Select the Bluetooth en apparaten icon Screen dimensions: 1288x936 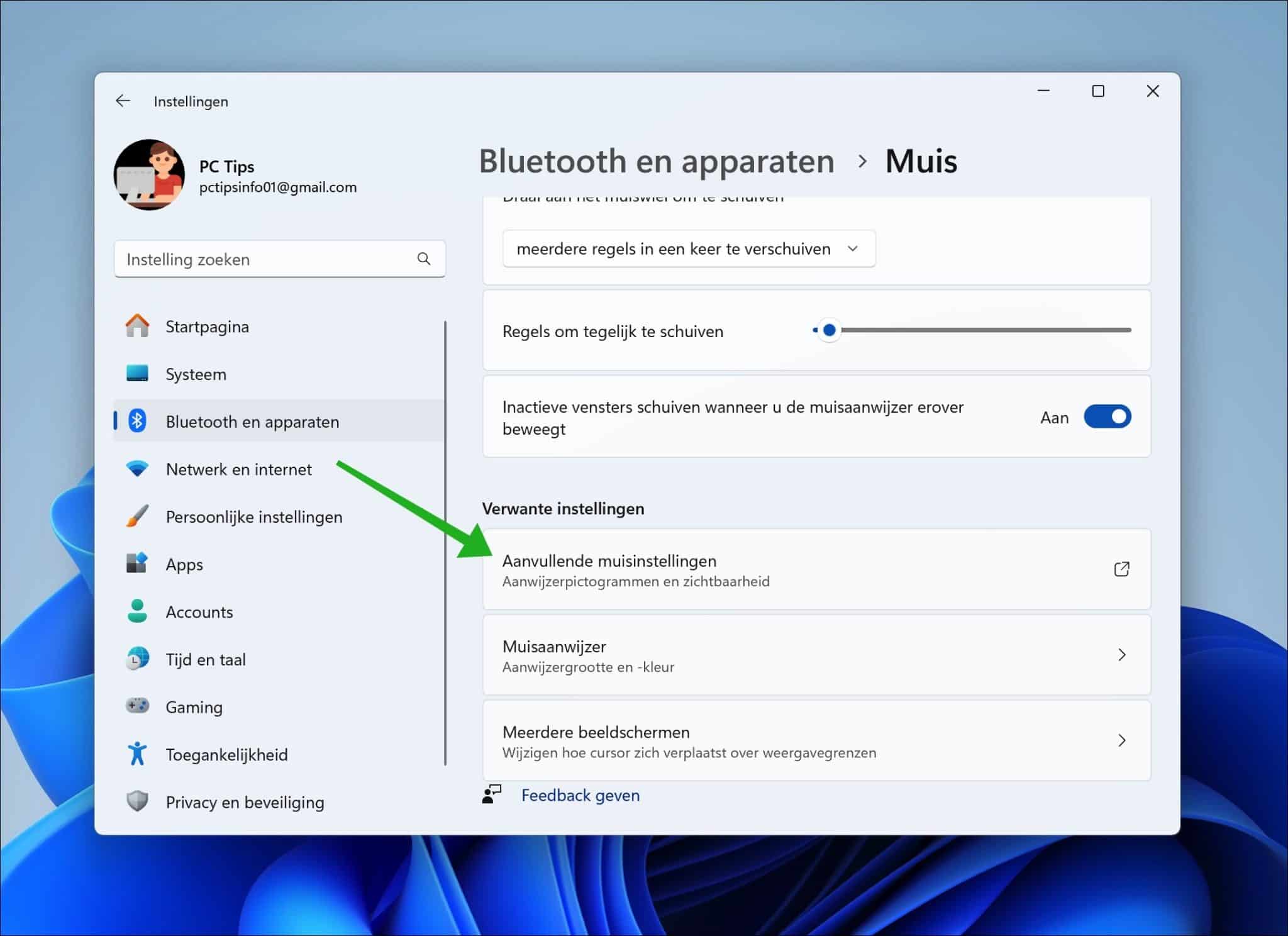tap(136, 421)
